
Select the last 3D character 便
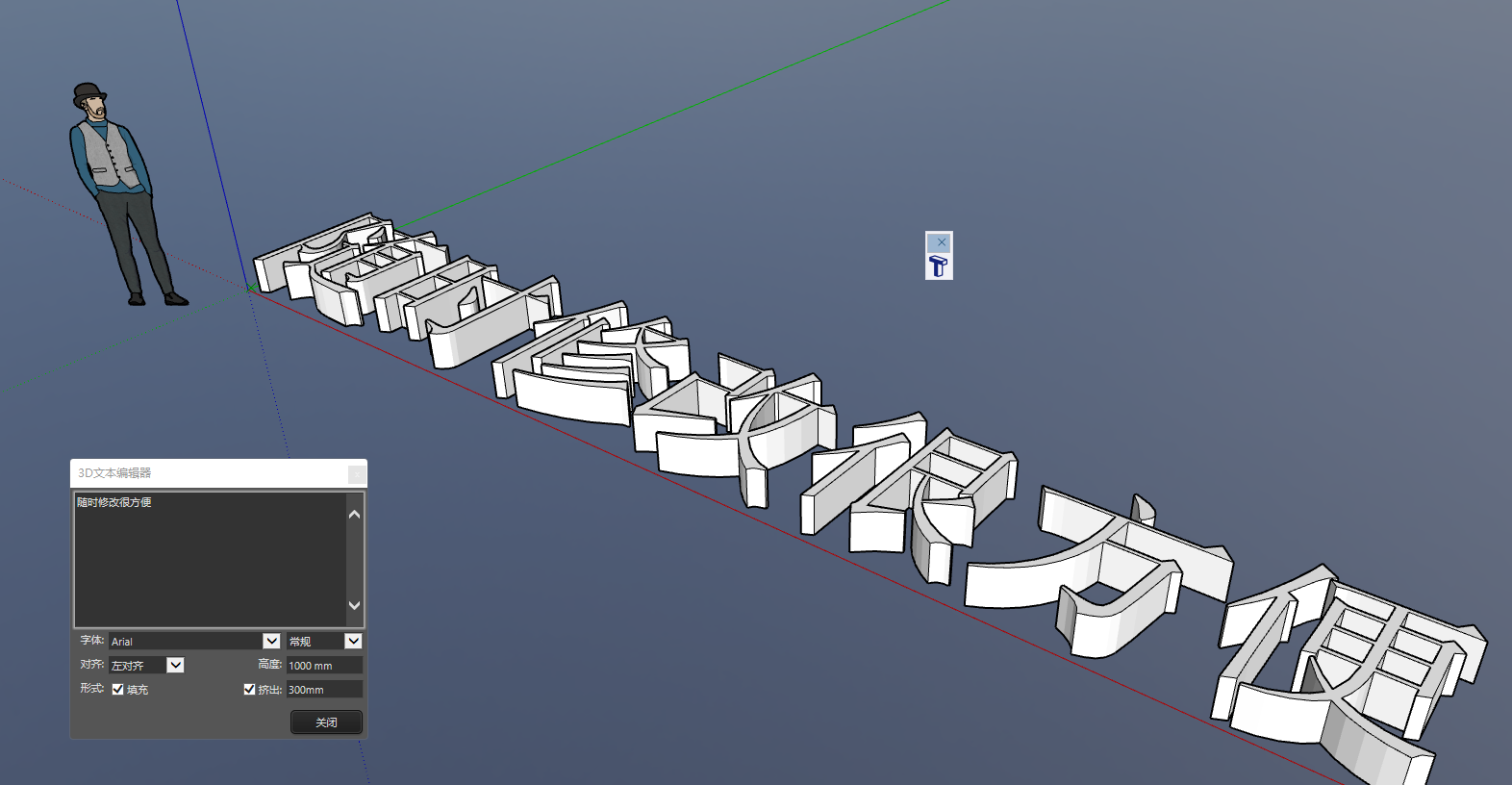pos(1347,673)
